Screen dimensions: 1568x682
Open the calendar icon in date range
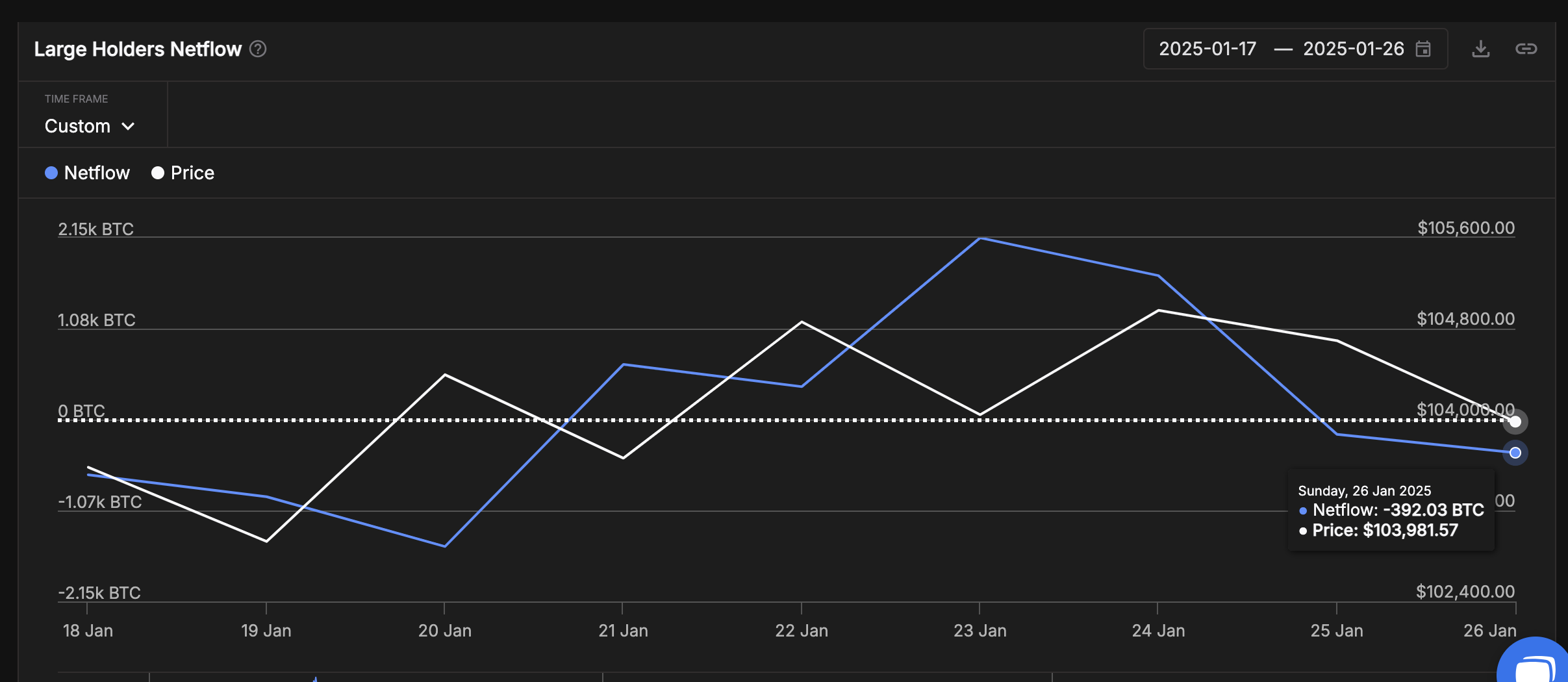[1423, 49]
